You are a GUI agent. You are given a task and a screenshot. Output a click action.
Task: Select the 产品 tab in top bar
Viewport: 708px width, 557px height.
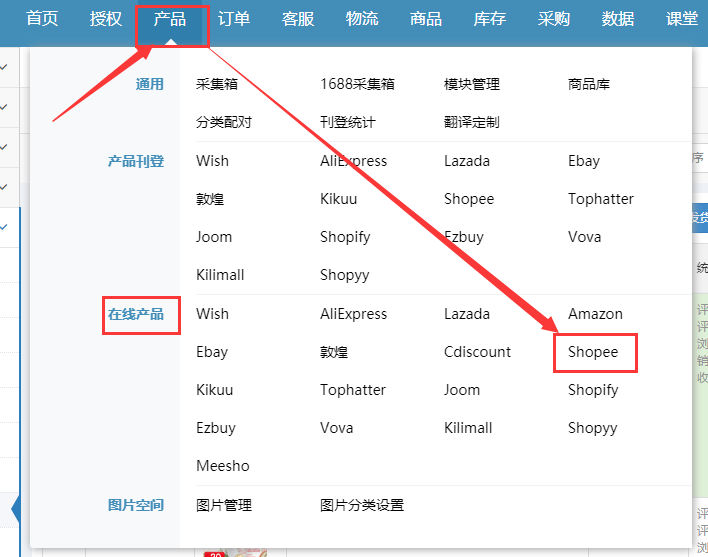[170, 19]
